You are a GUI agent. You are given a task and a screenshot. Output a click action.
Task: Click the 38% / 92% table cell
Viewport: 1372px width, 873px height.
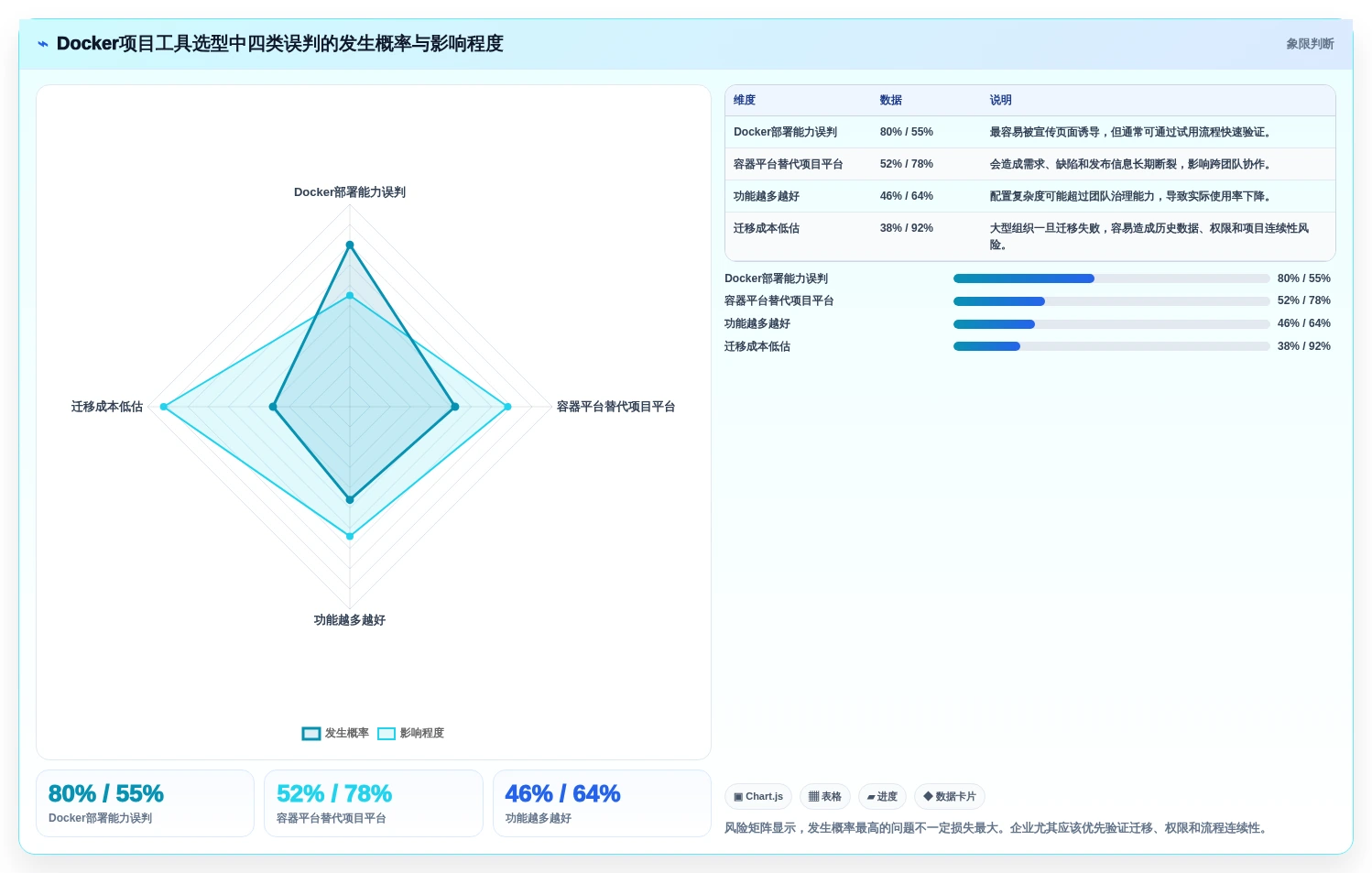(907, 228)
